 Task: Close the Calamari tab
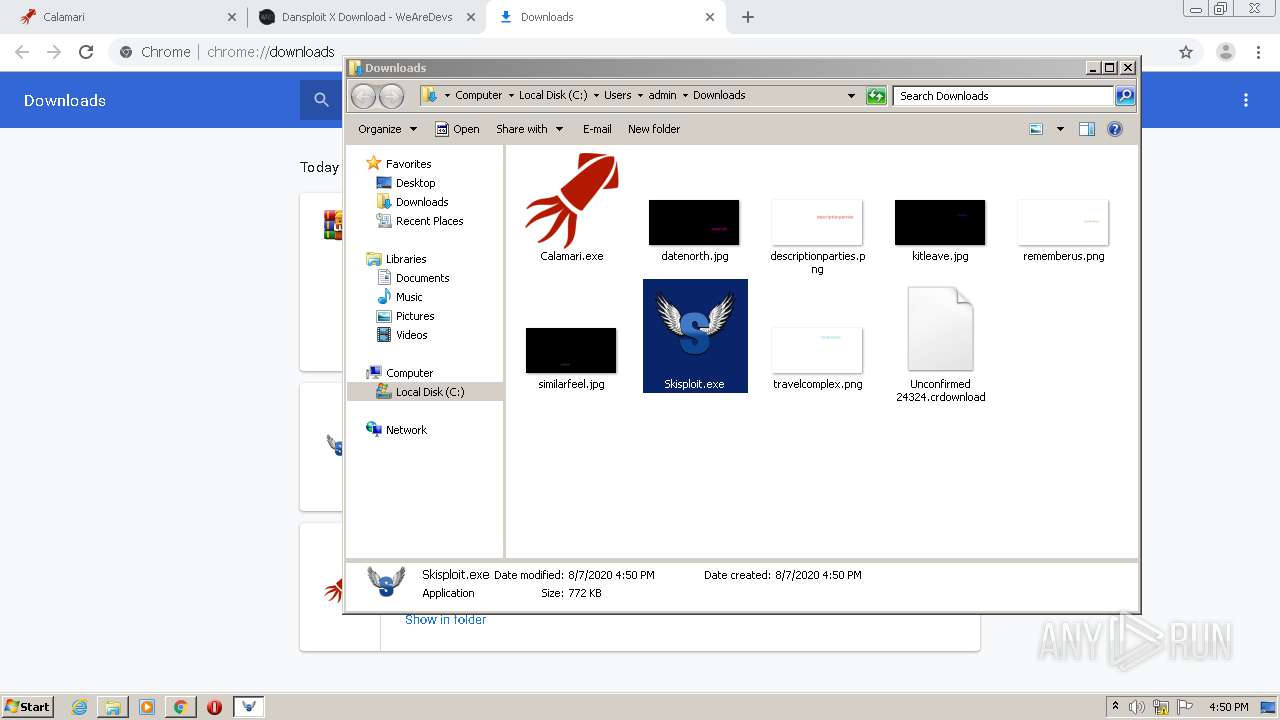pyautogui.click(x=232, y=17)
